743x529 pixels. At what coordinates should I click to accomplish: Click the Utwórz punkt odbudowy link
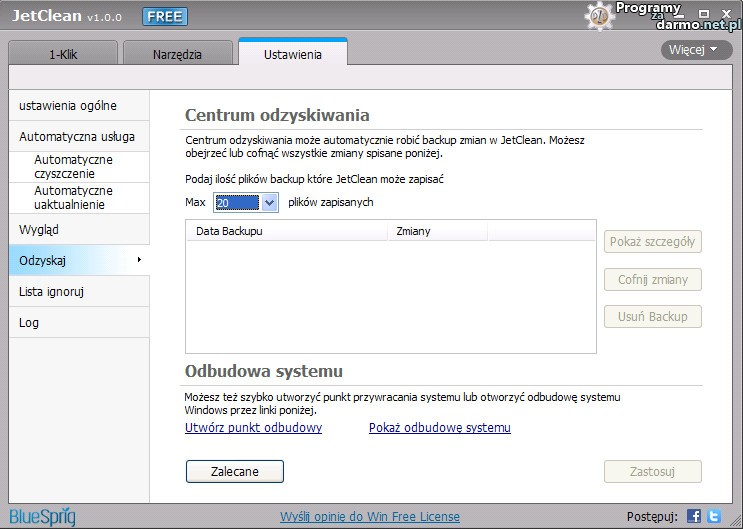(253, 428)
